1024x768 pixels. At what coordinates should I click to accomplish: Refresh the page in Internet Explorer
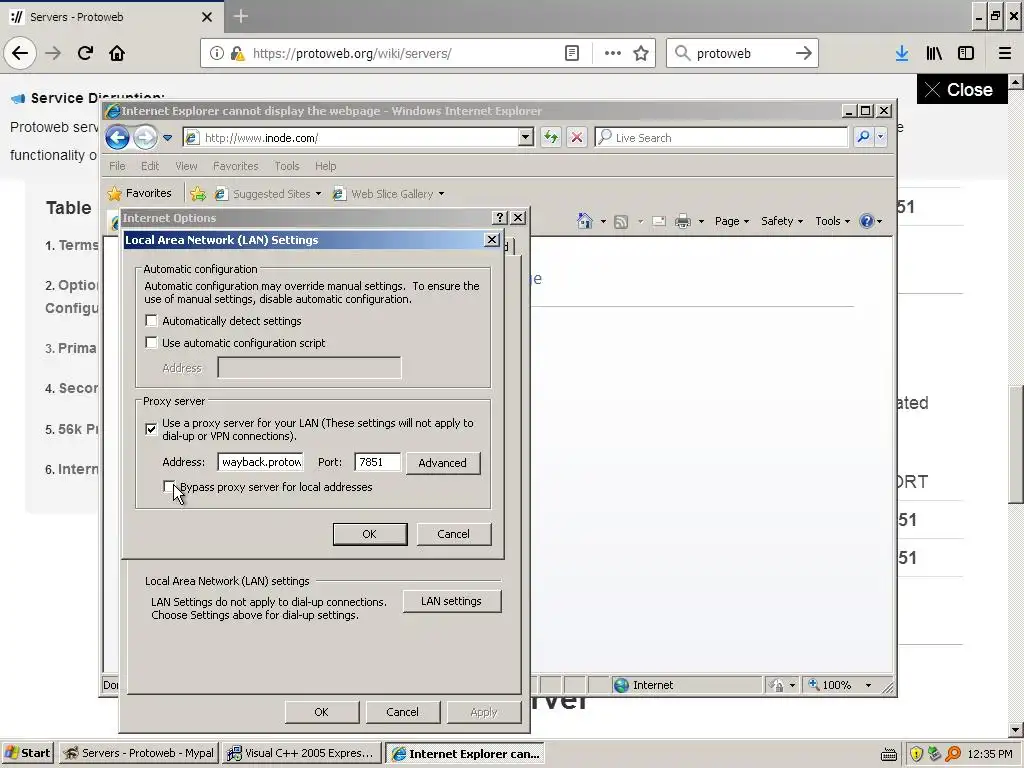pyautogui.click(x=551, y=137)
